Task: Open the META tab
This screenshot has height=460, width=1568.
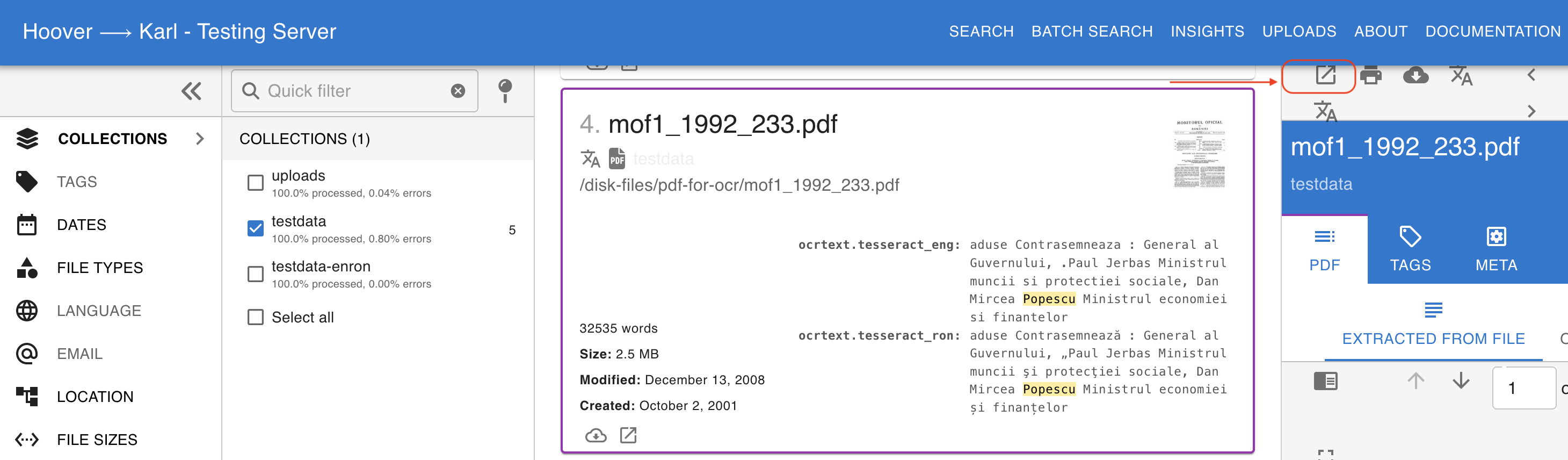Action: pos(1496,249)
